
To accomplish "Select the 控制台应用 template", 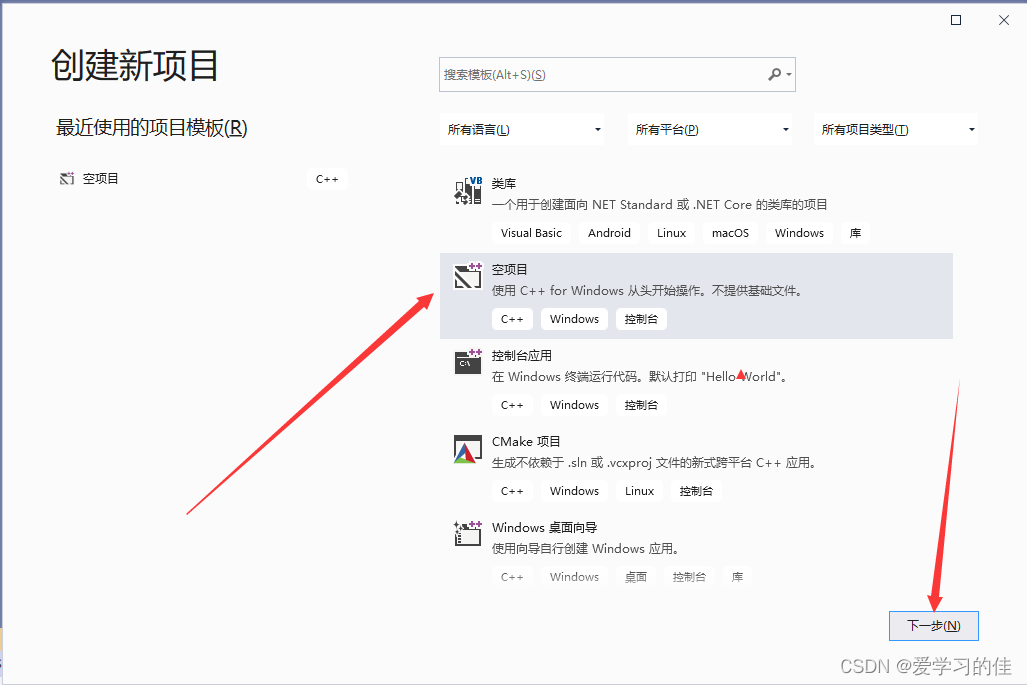I will [696, 382].
